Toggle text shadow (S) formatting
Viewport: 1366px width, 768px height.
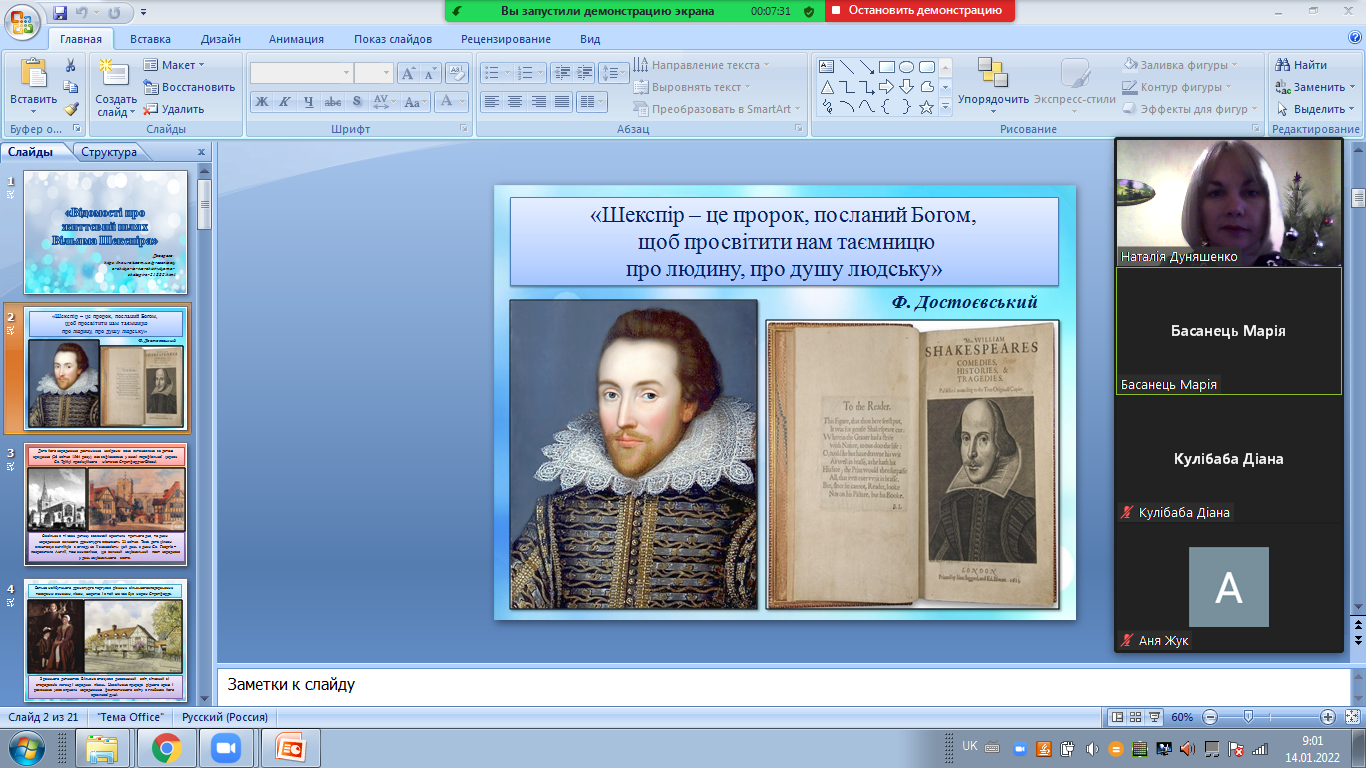(356, 101)
